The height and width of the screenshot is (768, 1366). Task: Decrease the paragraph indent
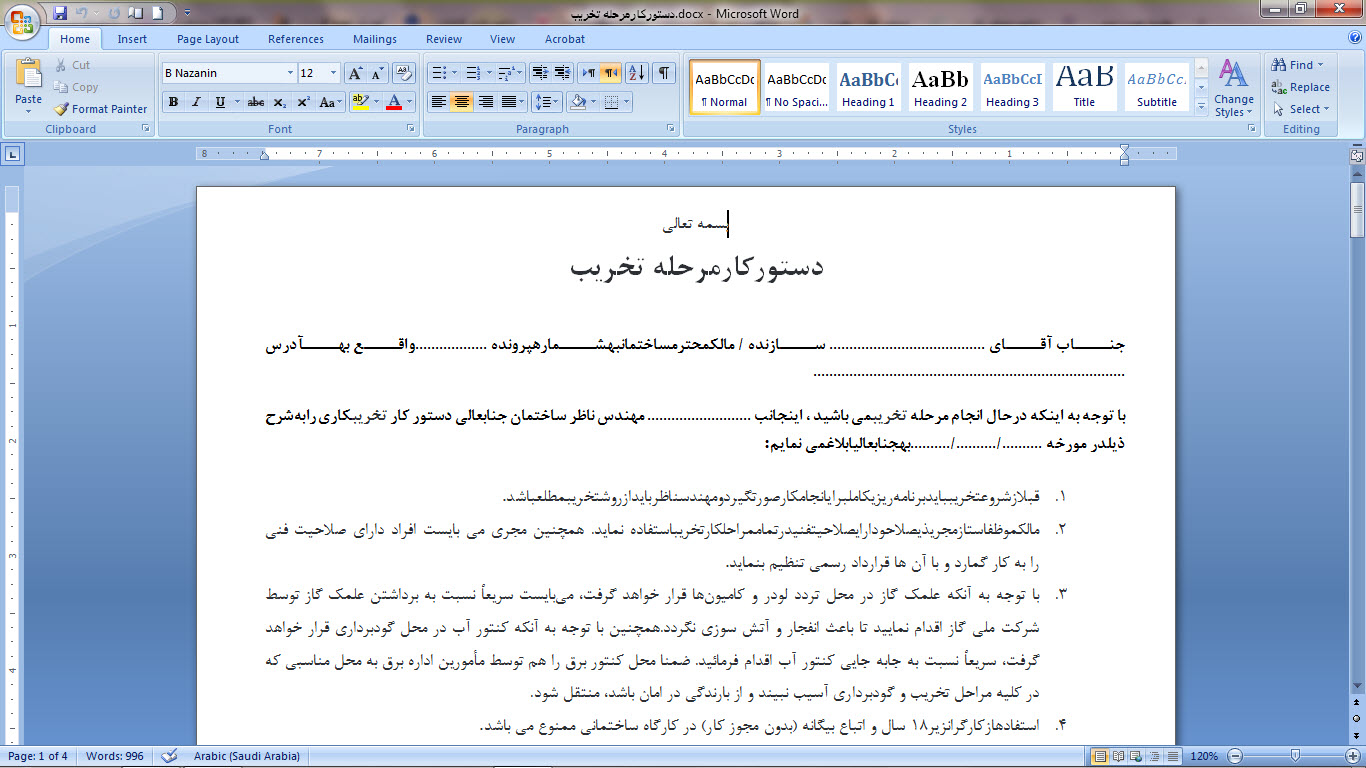(539, 73)
